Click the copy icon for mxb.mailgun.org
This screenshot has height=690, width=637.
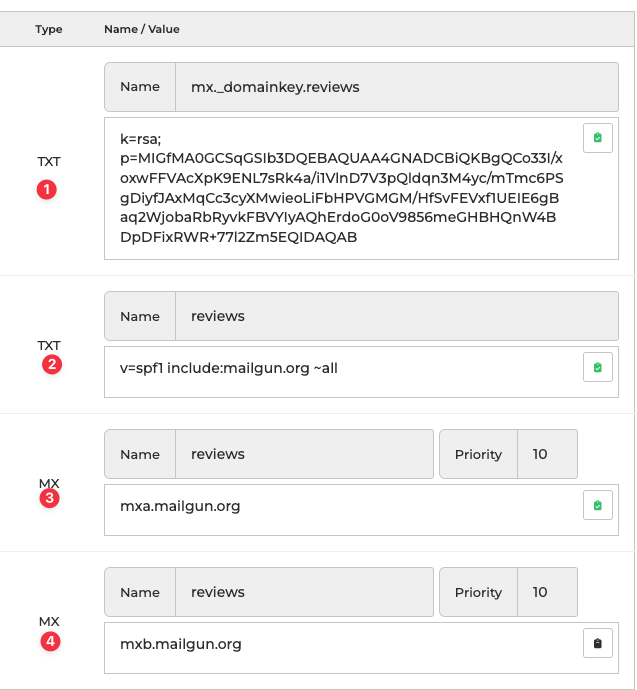[597, 644]
